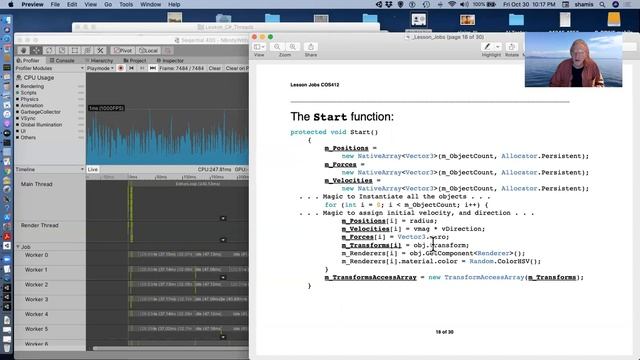Toggle Local handle rotation in Unity

(148, 50)
